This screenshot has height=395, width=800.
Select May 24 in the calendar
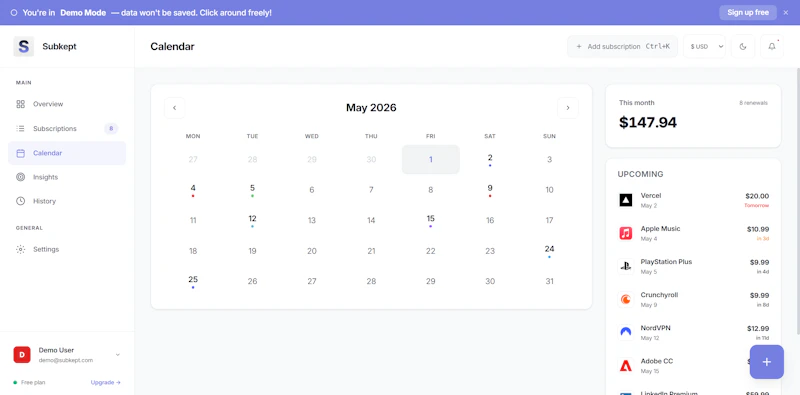[549, 251]
